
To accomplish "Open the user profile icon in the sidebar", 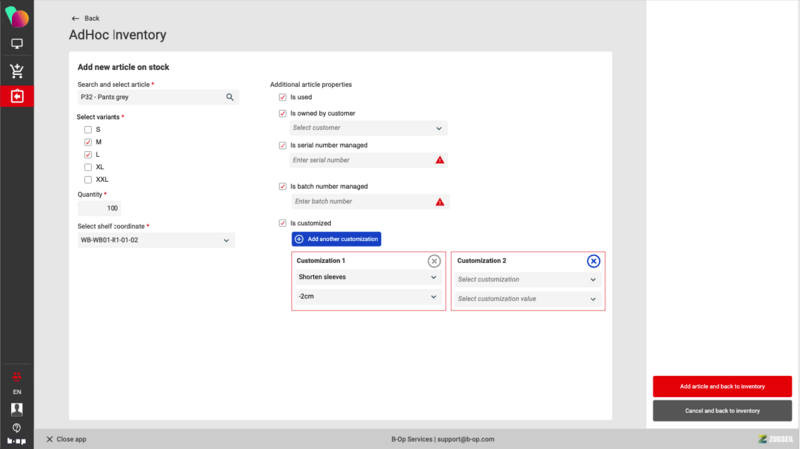I will click(x=17, y=409).
